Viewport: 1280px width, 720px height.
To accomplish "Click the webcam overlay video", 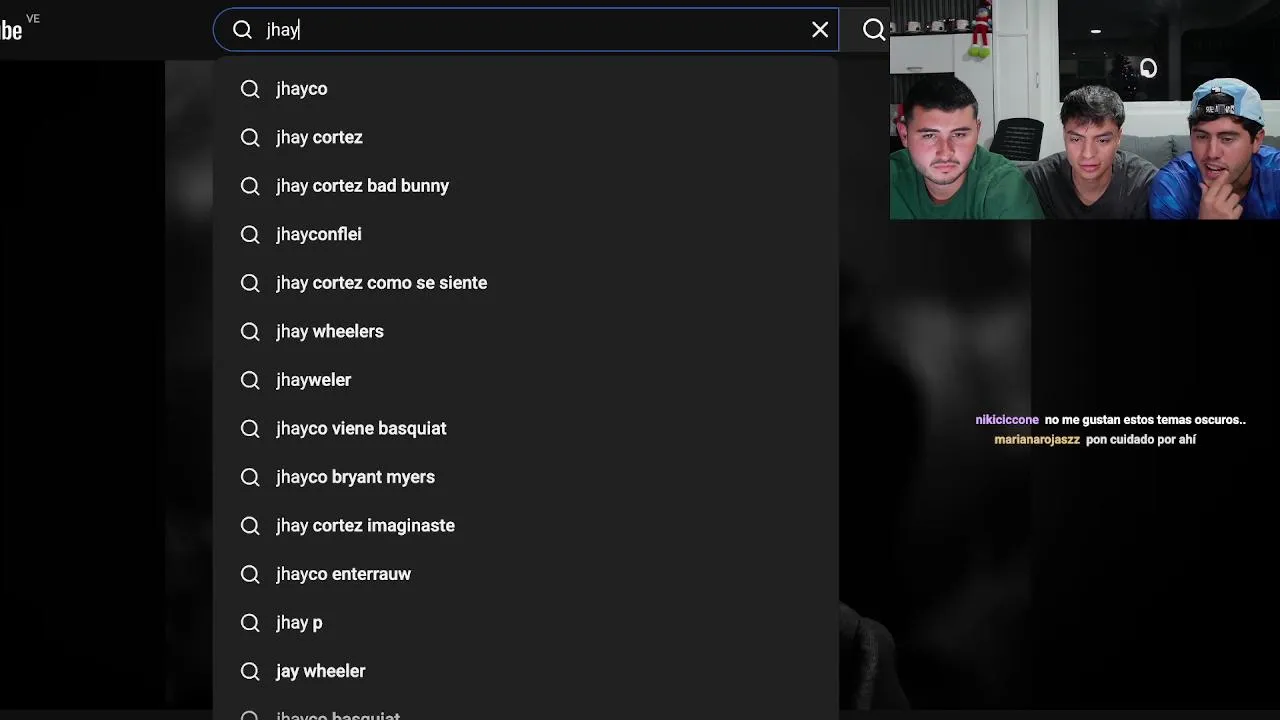I will pos(1085,110).
